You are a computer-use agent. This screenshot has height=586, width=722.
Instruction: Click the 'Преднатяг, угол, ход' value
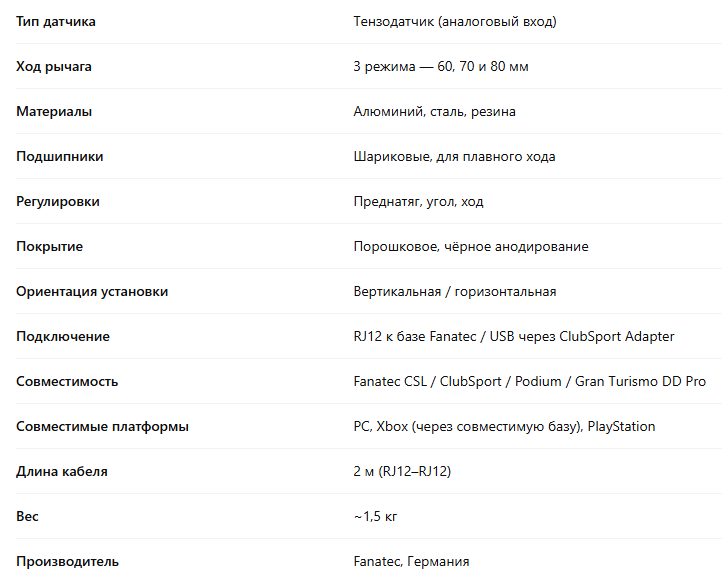coord(418,201)
